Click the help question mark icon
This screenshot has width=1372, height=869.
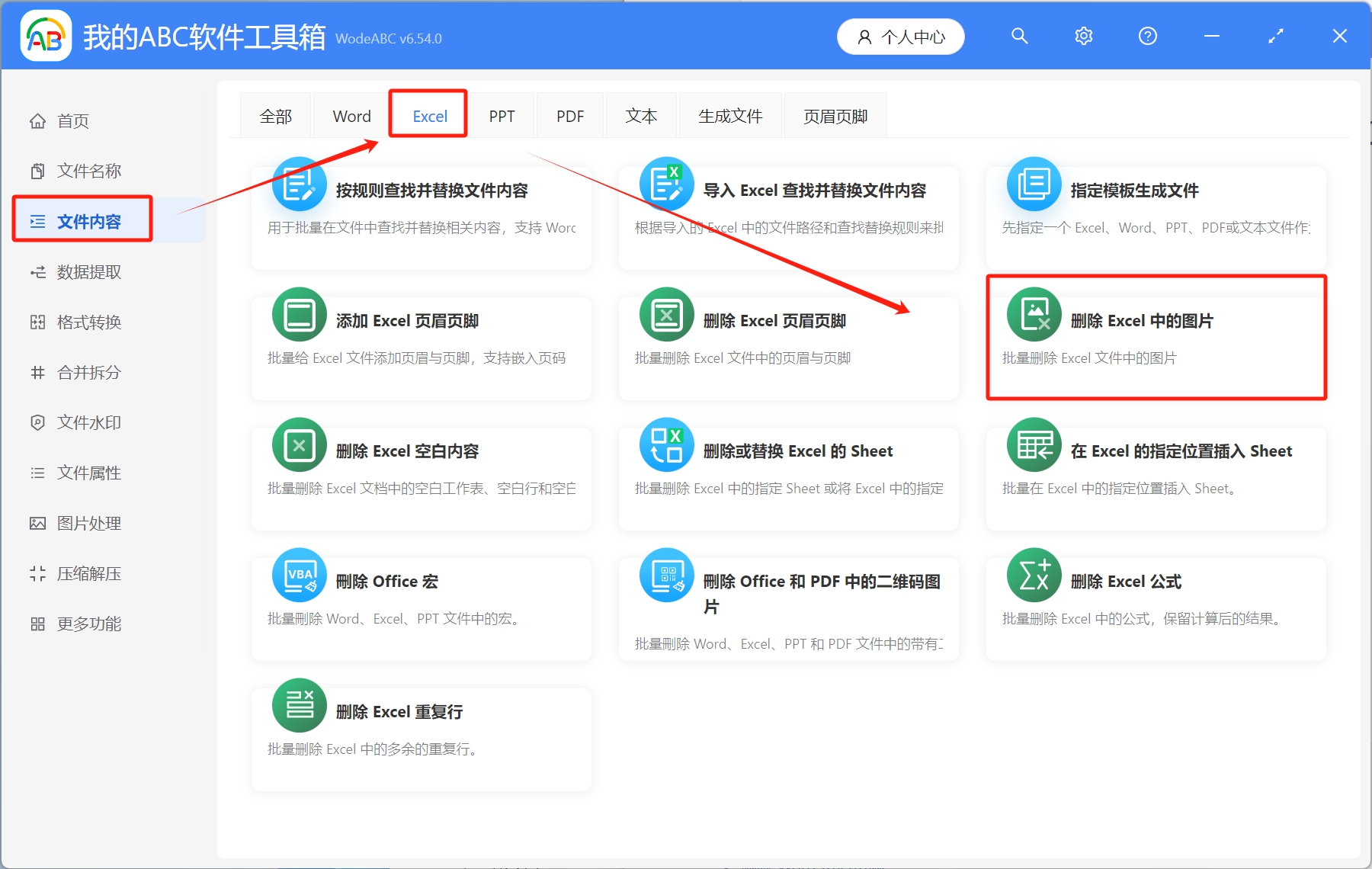[x=1147, y=35]
